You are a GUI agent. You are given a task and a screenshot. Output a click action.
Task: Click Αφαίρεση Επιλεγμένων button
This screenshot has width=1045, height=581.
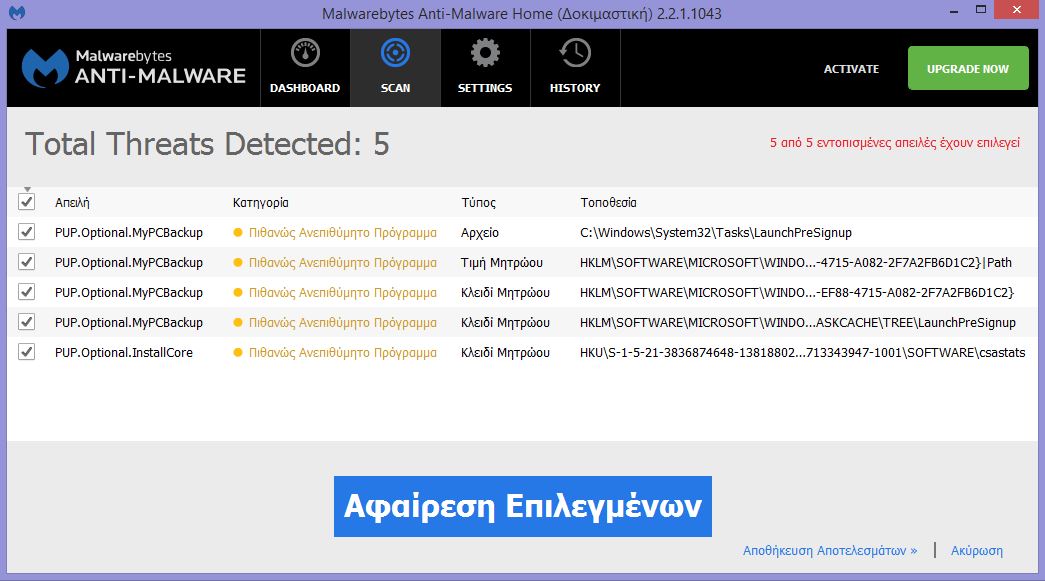coord(522,506)
